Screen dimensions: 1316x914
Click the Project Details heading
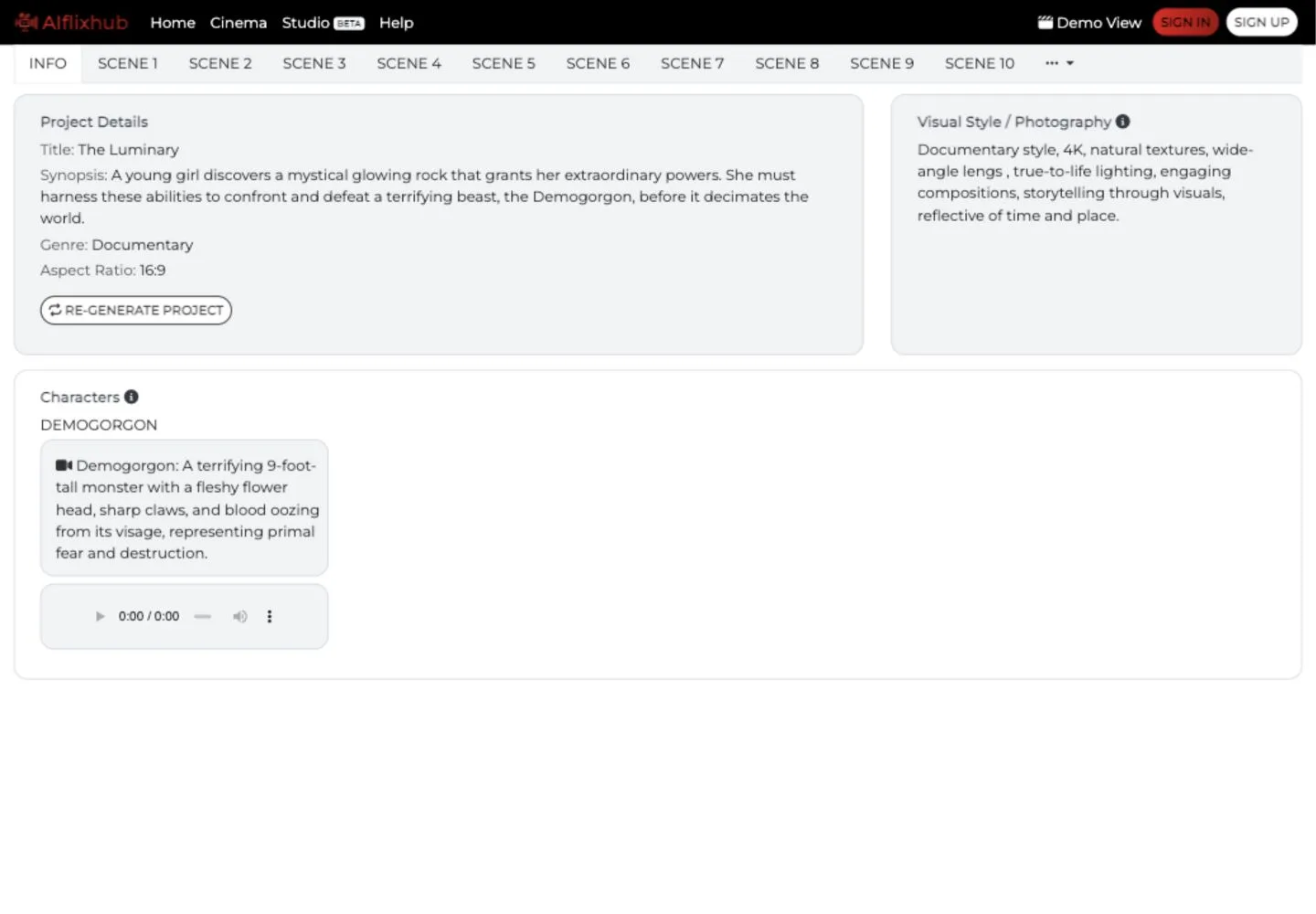point(94,122)
